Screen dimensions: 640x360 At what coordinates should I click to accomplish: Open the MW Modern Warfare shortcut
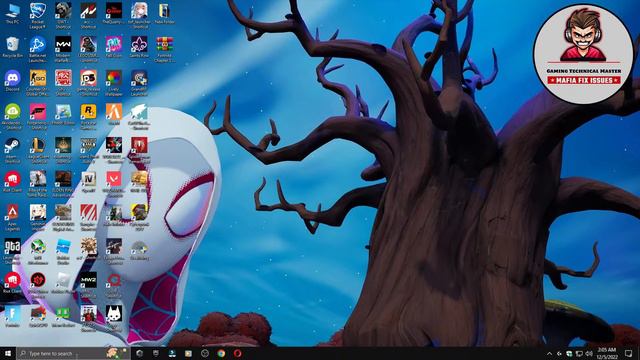click(x=63, y=49)
